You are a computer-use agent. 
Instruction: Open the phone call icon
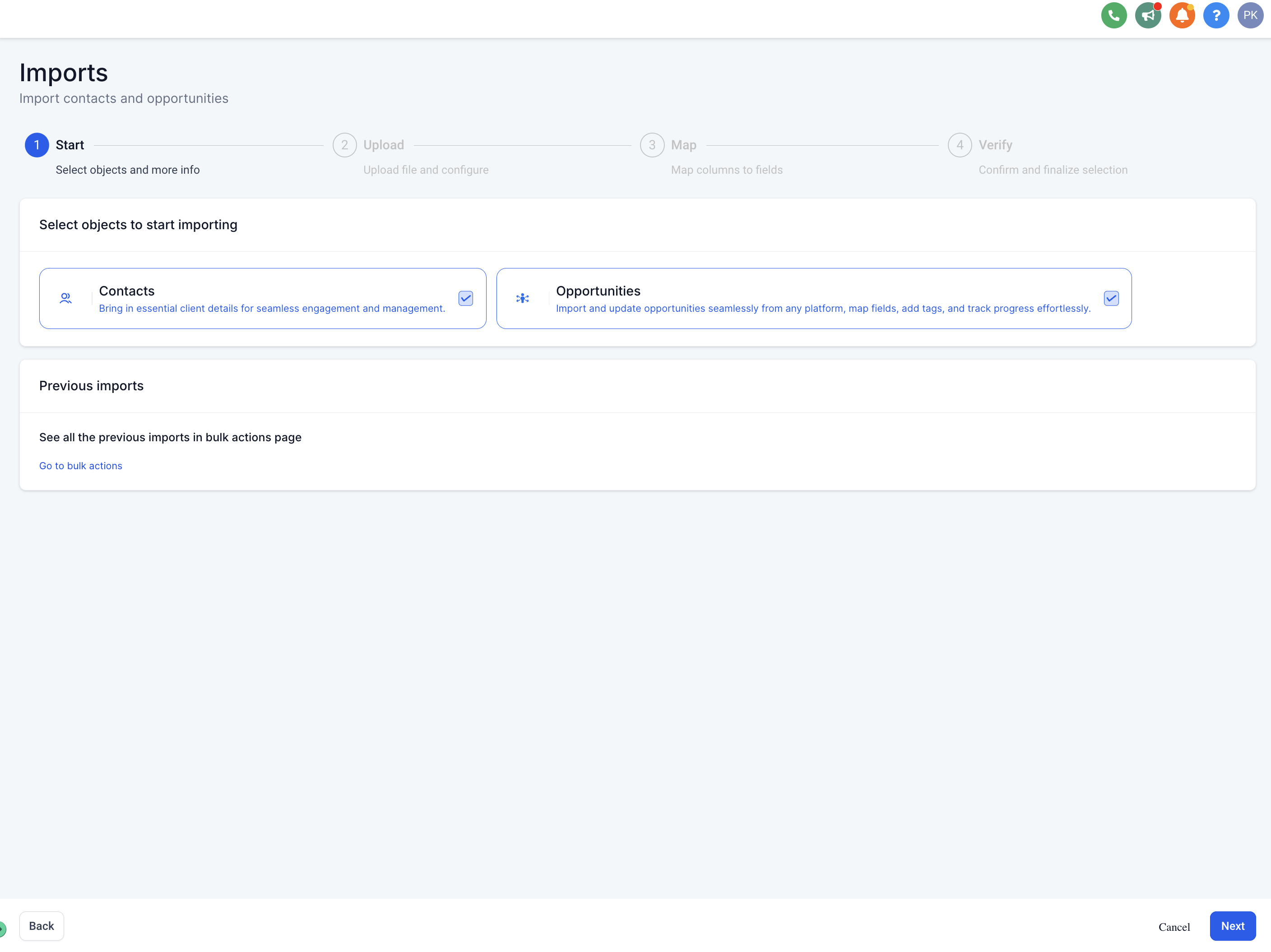tap(1113, 15)
